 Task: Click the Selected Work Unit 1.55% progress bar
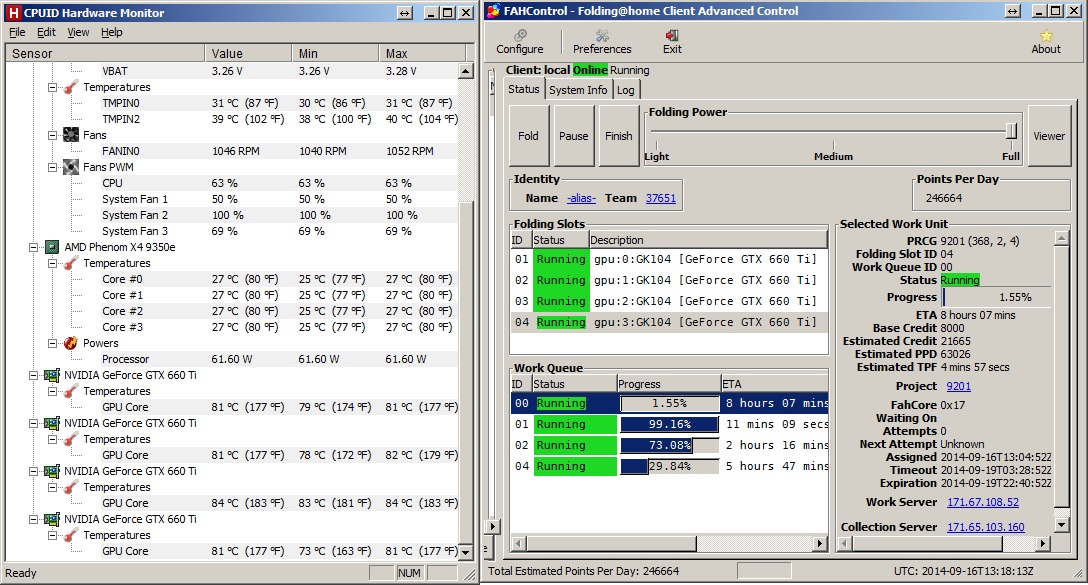996,297
